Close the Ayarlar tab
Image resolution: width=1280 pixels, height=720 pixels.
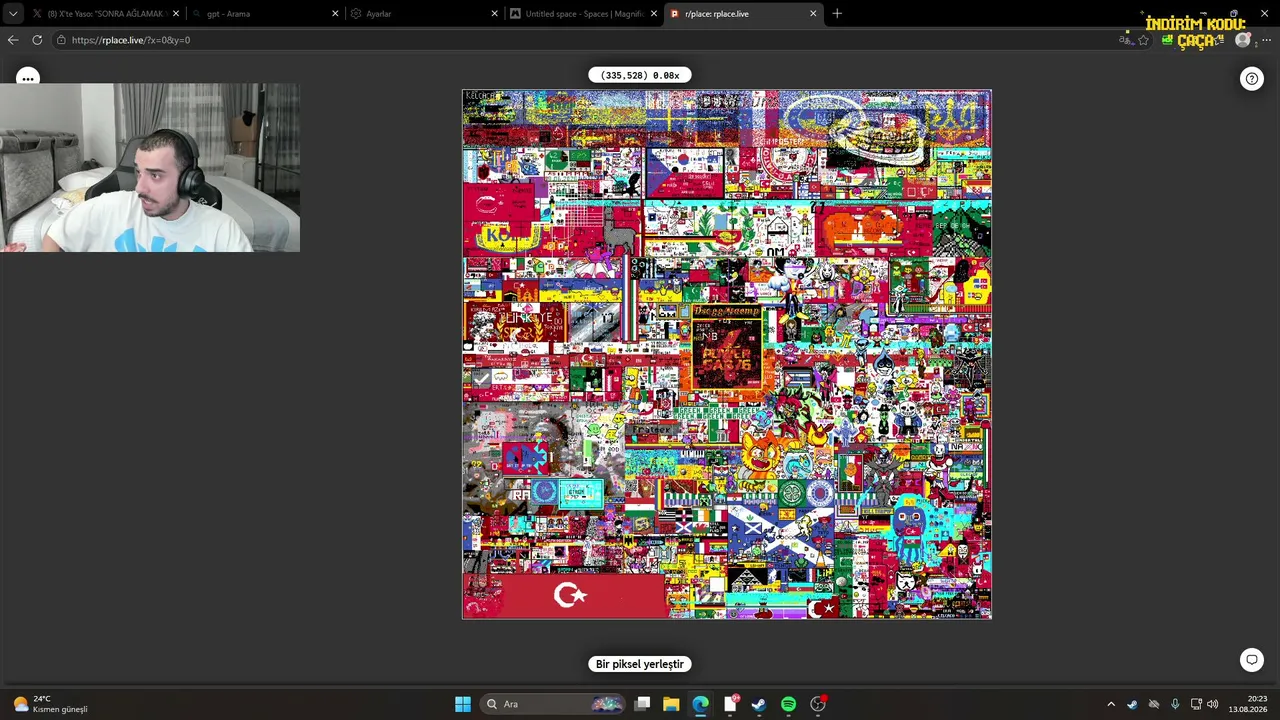(495, 14)
